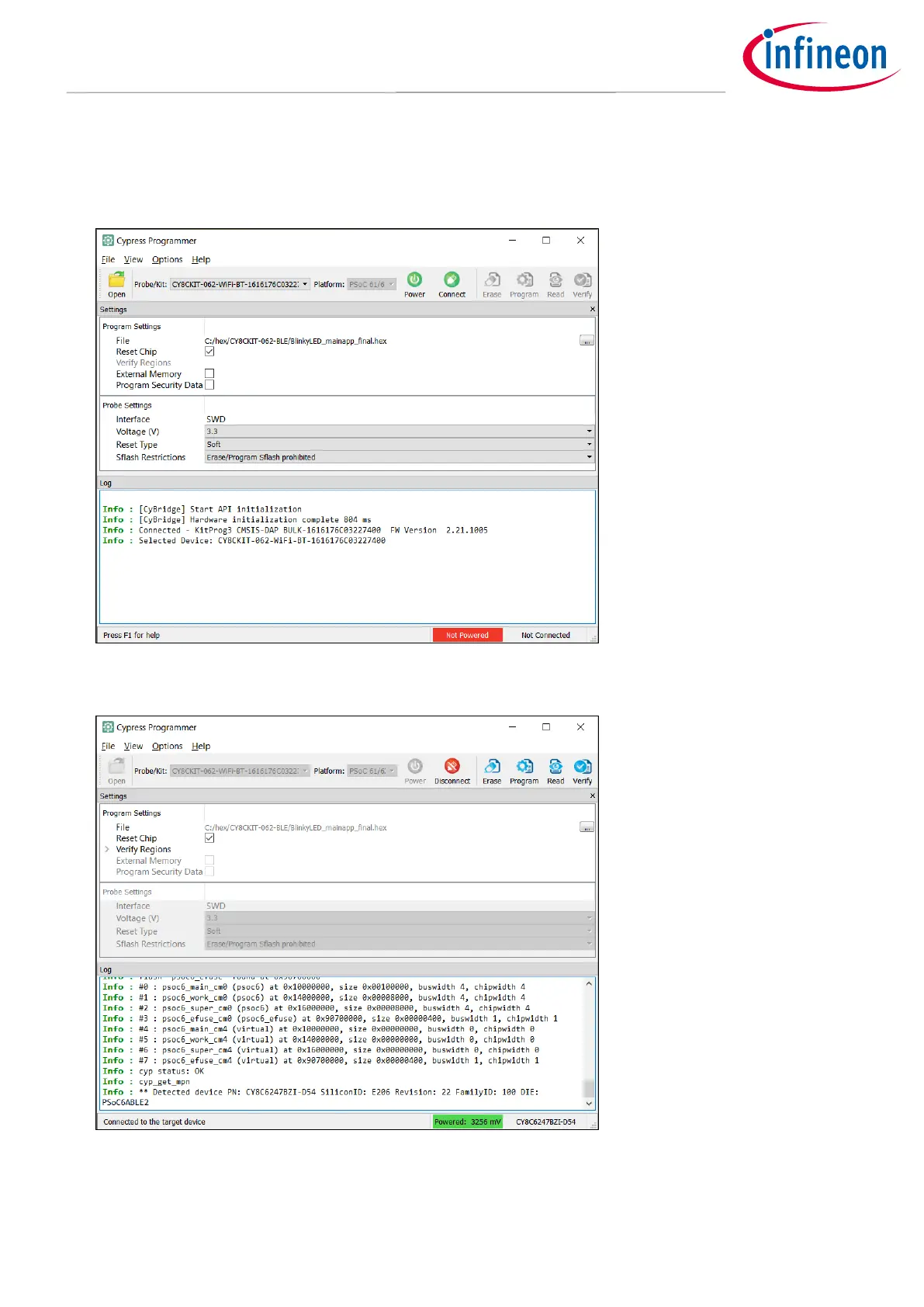Click Cypress Programmer app icon in upper title bar
Screen dimensions: 924x1307
[108, 241]
